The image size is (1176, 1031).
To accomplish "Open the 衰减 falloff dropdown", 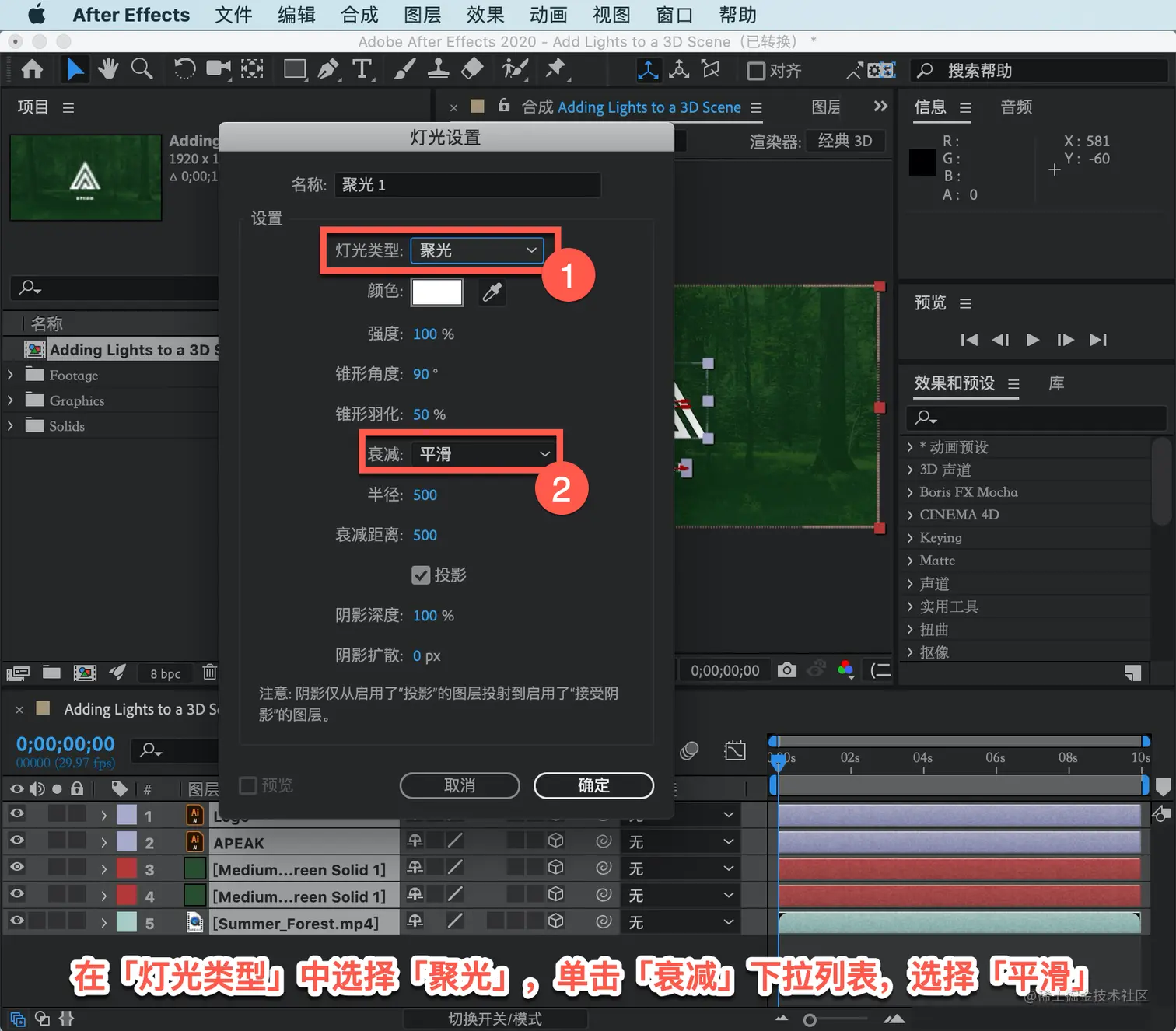I will click(483, 454).
